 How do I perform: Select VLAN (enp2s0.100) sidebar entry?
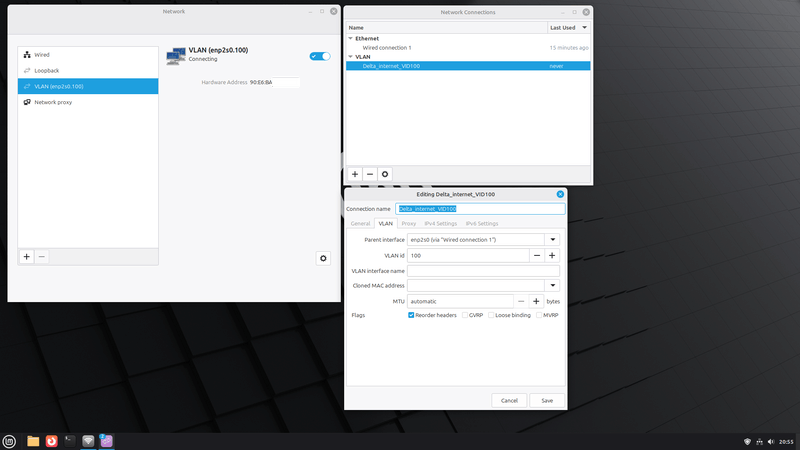[88, 86]
